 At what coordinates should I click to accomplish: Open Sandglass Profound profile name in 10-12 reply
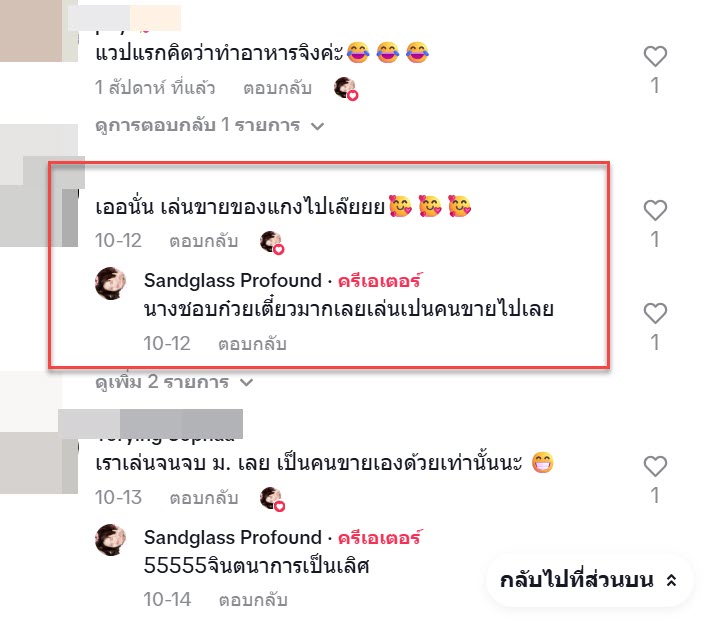point(233,280)
